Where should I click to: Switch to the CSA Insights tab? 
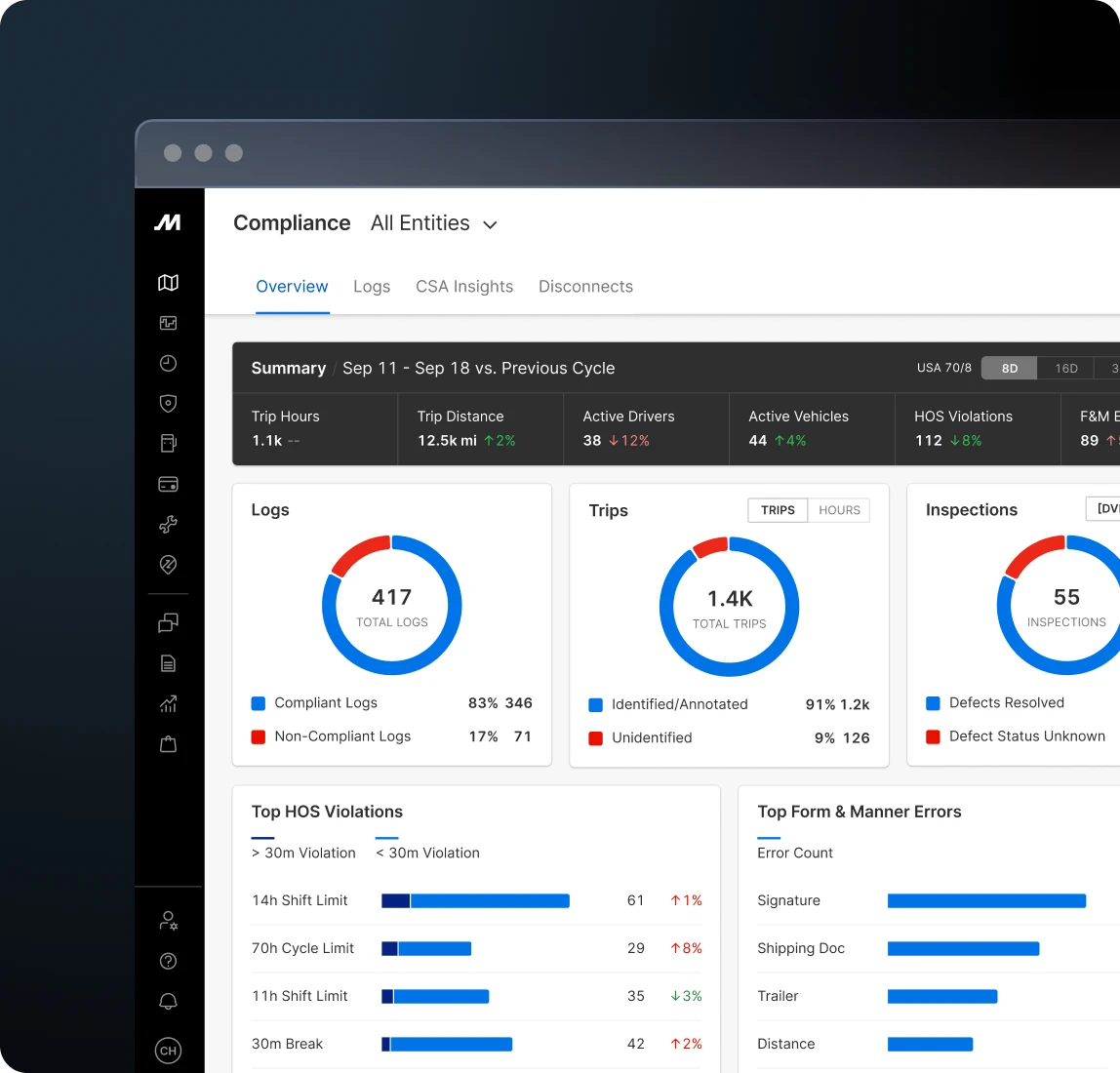(464, 286)
